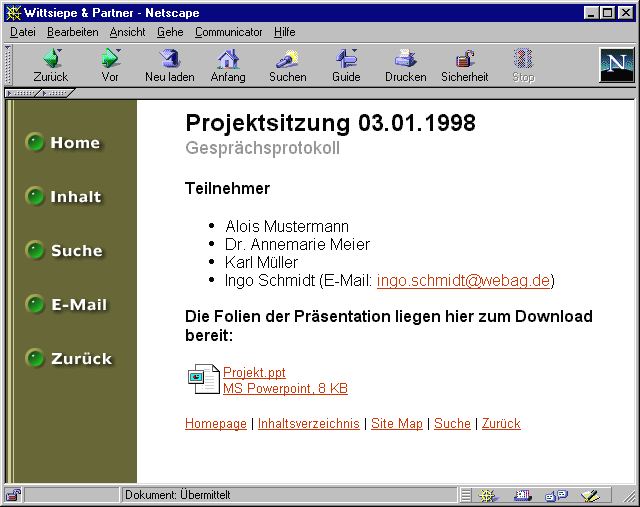The height and width of the screenshot is (507, 640).
Task: Click the Netscape title bar system icon
Action: point(13,13)
